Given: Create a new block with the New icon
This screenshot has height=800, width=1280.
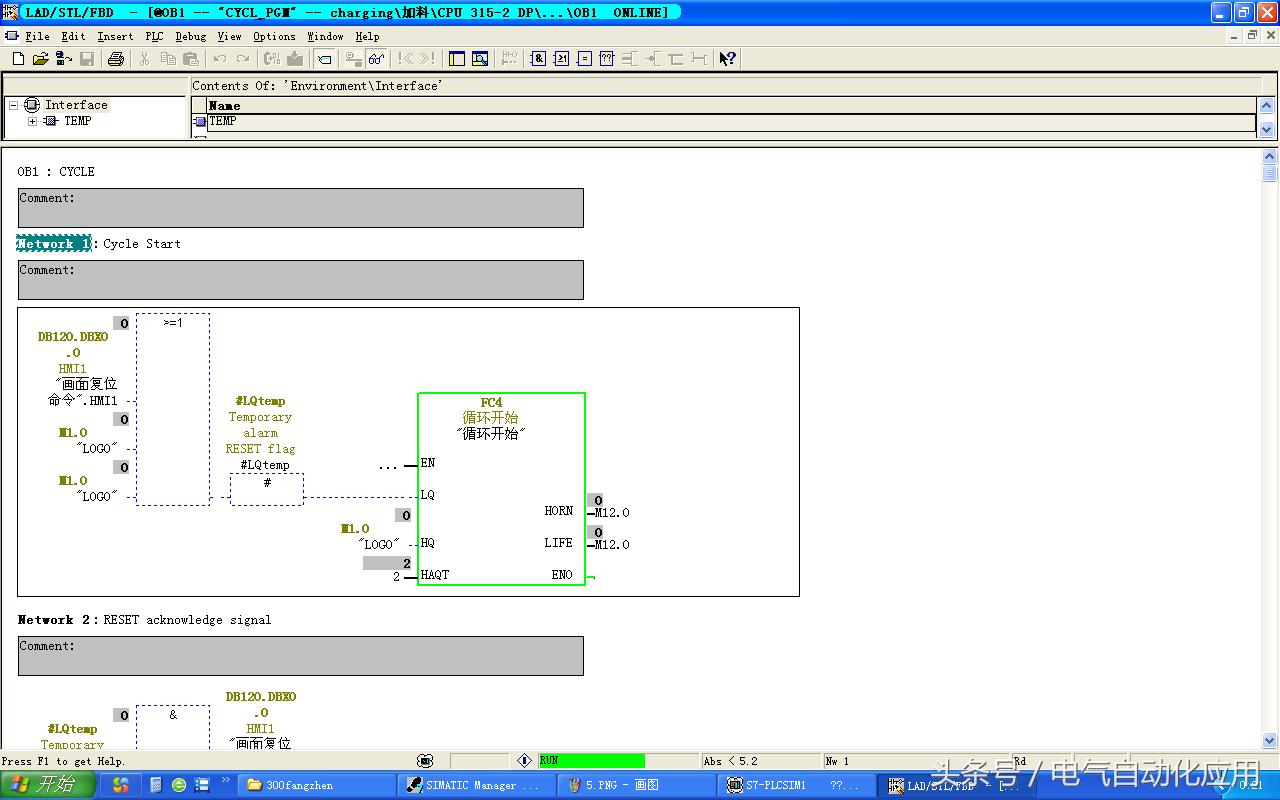Looking at the screenshot, I should (x=17, y=58).
